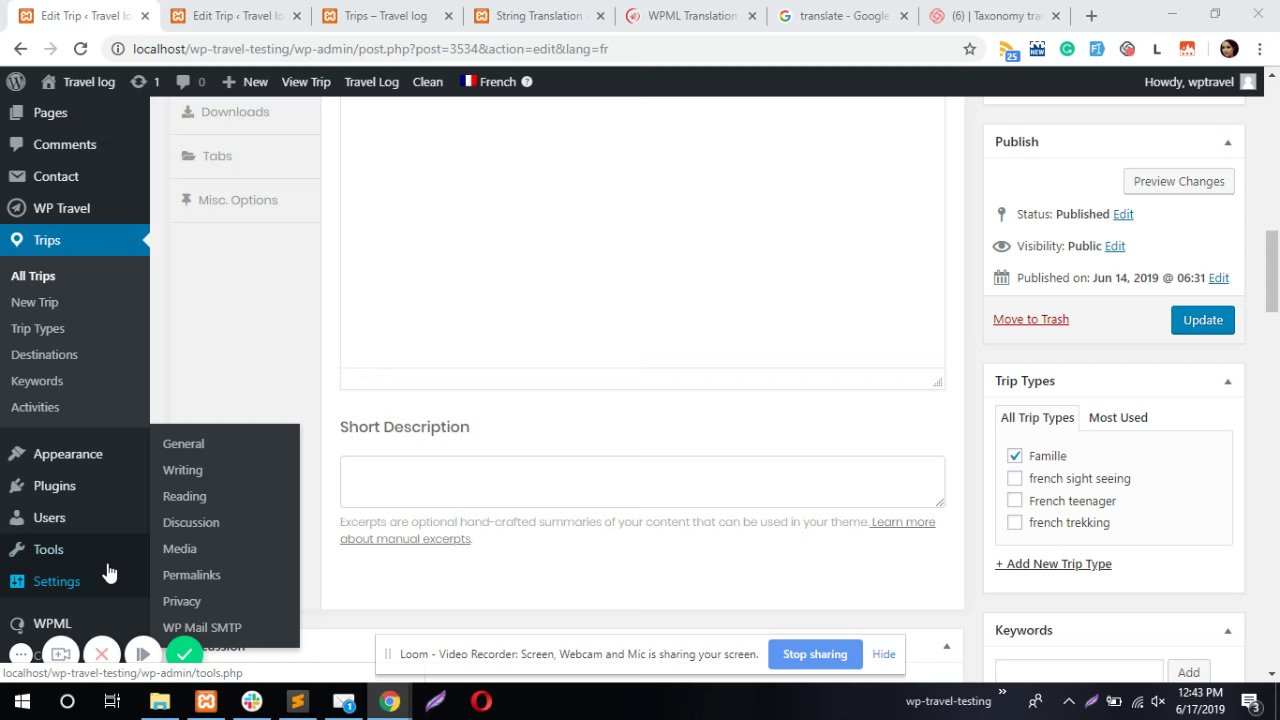Open the Appearance admin menu
The width and height of the screenshot is (1280, 720).
tap(67, 454)
